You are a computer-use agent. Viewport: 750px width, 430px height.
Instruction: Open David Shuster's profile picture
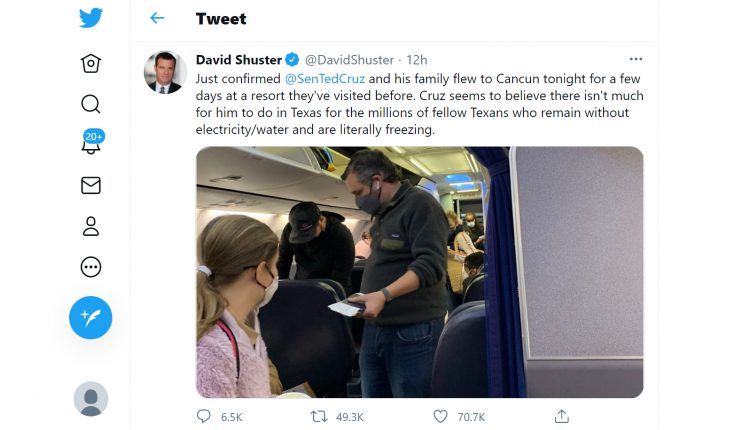point(165,72)
